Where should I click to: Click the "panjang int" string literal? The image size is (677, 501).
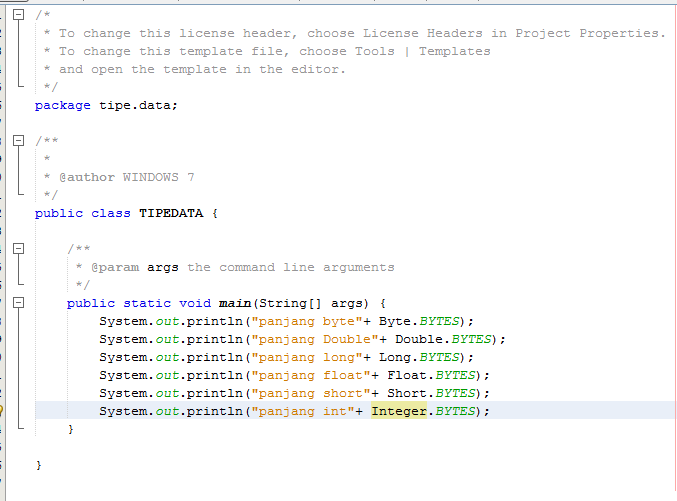(x=303, y=411)
